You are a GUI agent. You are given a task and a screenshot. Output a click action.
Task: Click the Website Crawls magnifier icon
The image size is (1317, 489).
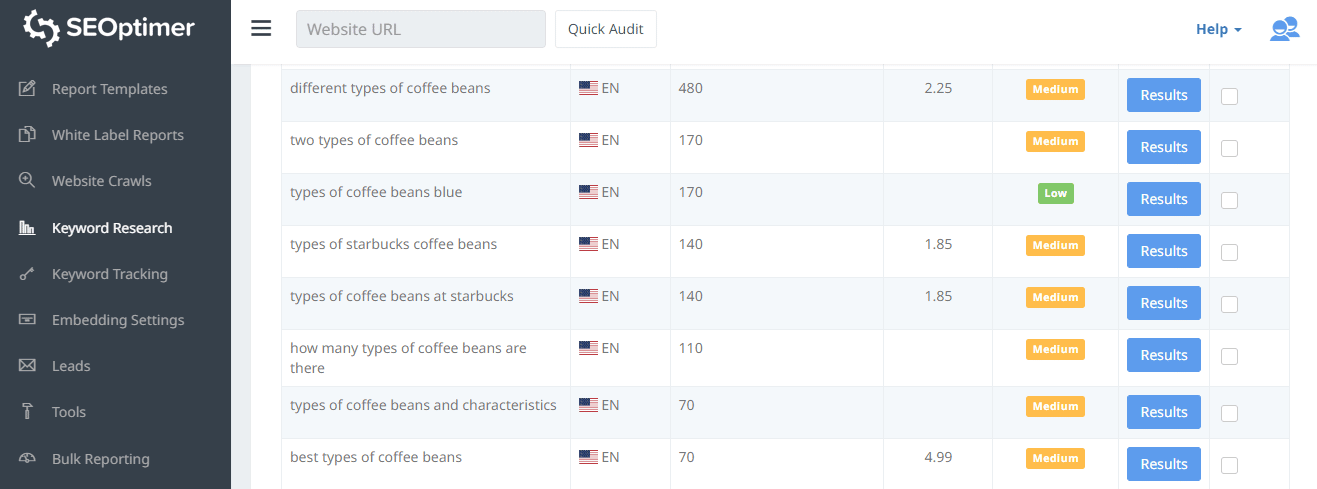pos(28,181)
